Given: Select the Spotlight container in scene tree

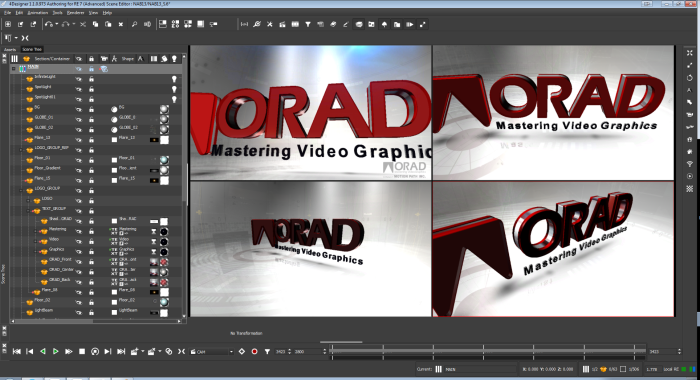Looking at the screenshot, I should coord(43,88).
